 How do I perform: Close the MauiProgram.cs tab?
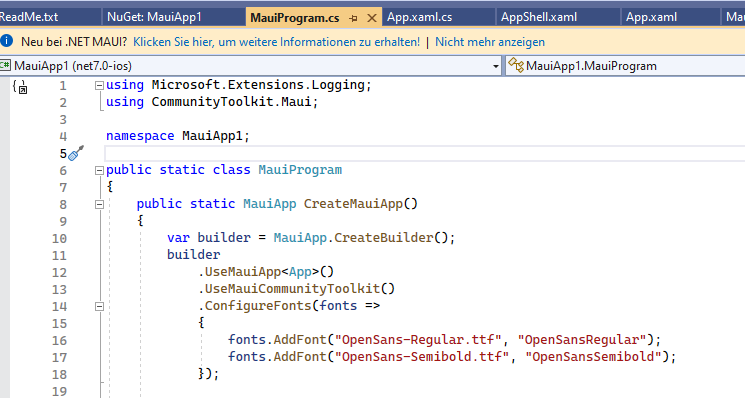[x=372, y=19]
